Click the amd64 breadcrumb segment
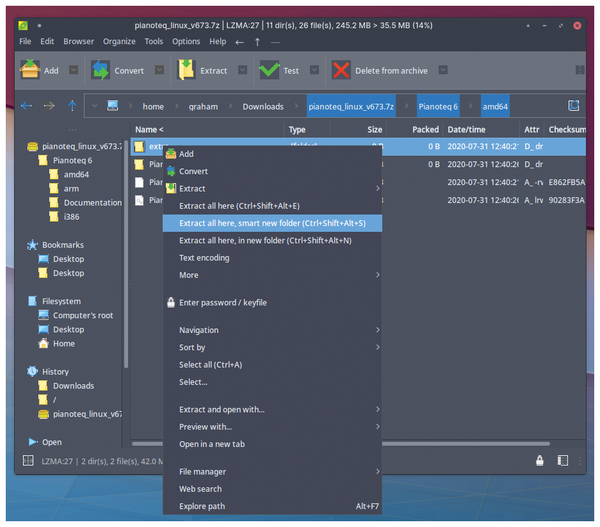The height and width of the screenshot is (527, 600). tap(495, 106)
